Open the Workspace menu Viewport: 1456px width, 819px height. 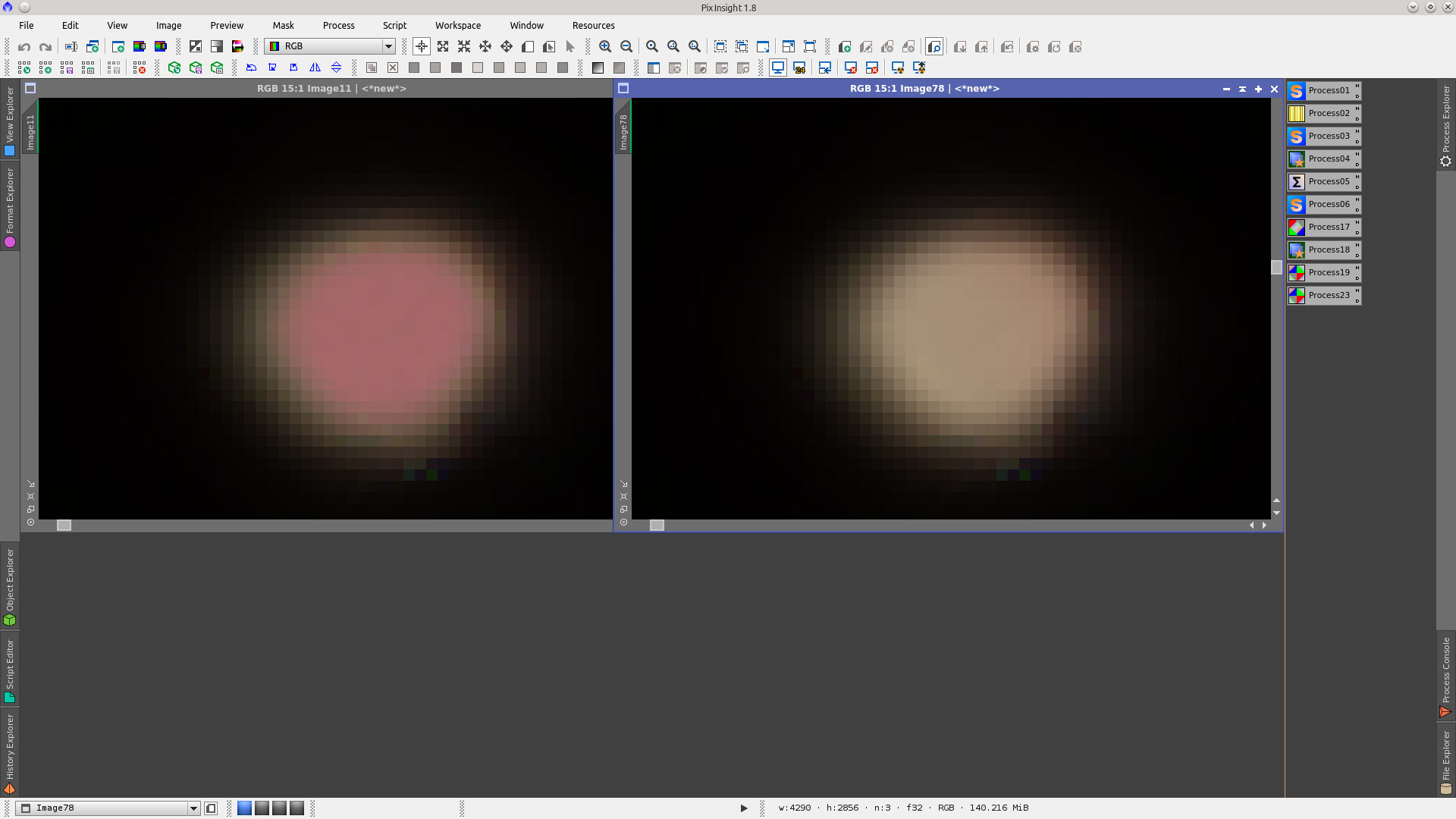tap(457, 26)
